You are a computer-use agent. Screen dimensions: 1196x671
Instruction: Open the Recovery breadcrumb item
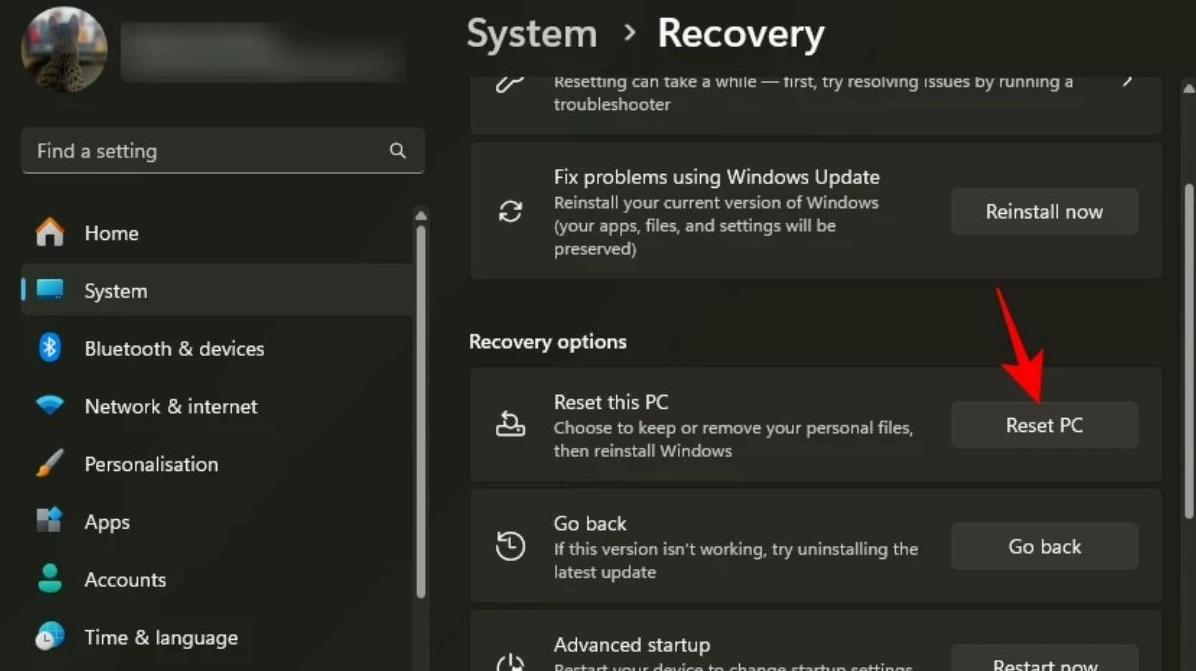740,33
